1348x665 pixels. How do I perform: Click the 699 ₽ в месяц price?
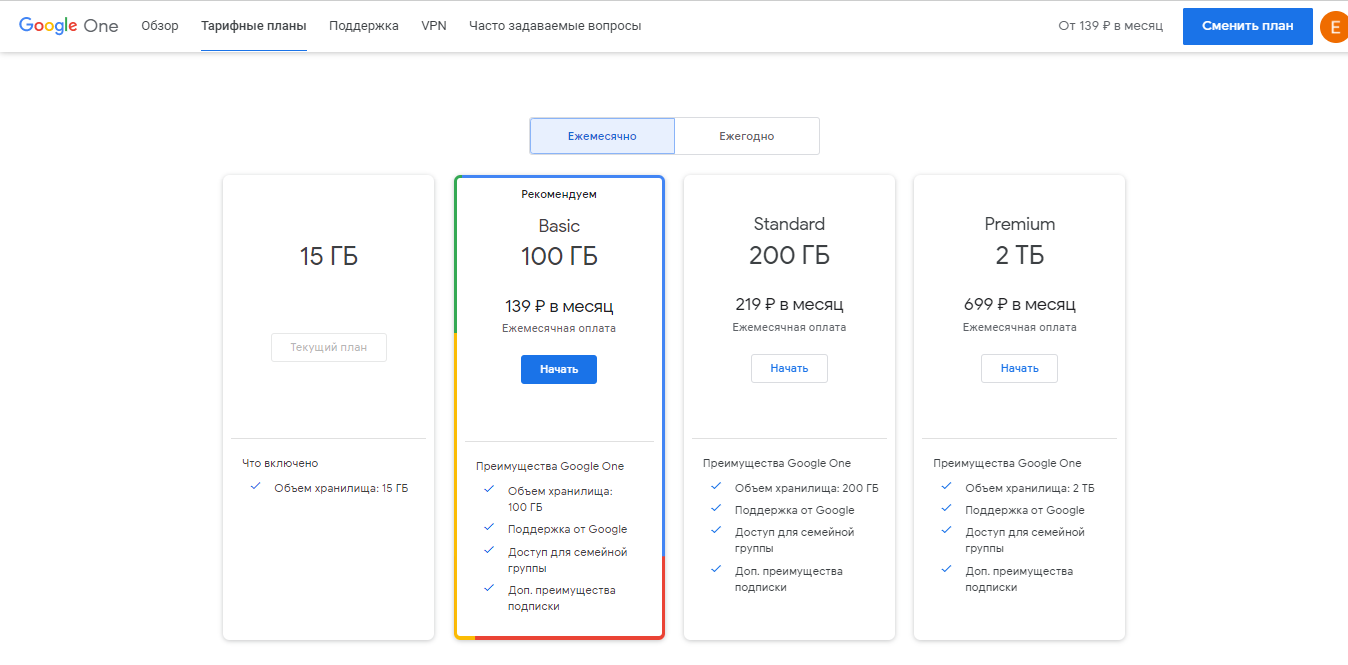[1019, 304]
